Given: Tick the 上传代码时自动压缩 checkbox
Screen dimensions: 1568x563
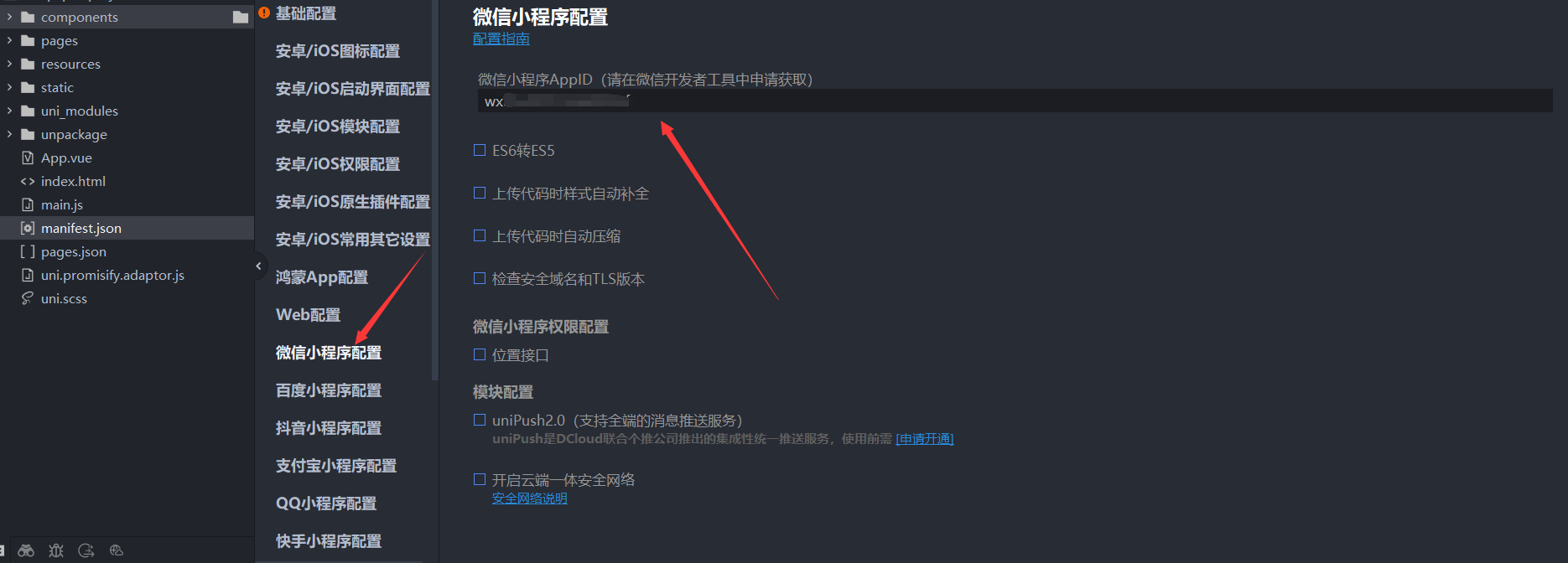Looking at the screenshot, I should tap(480, 235).
